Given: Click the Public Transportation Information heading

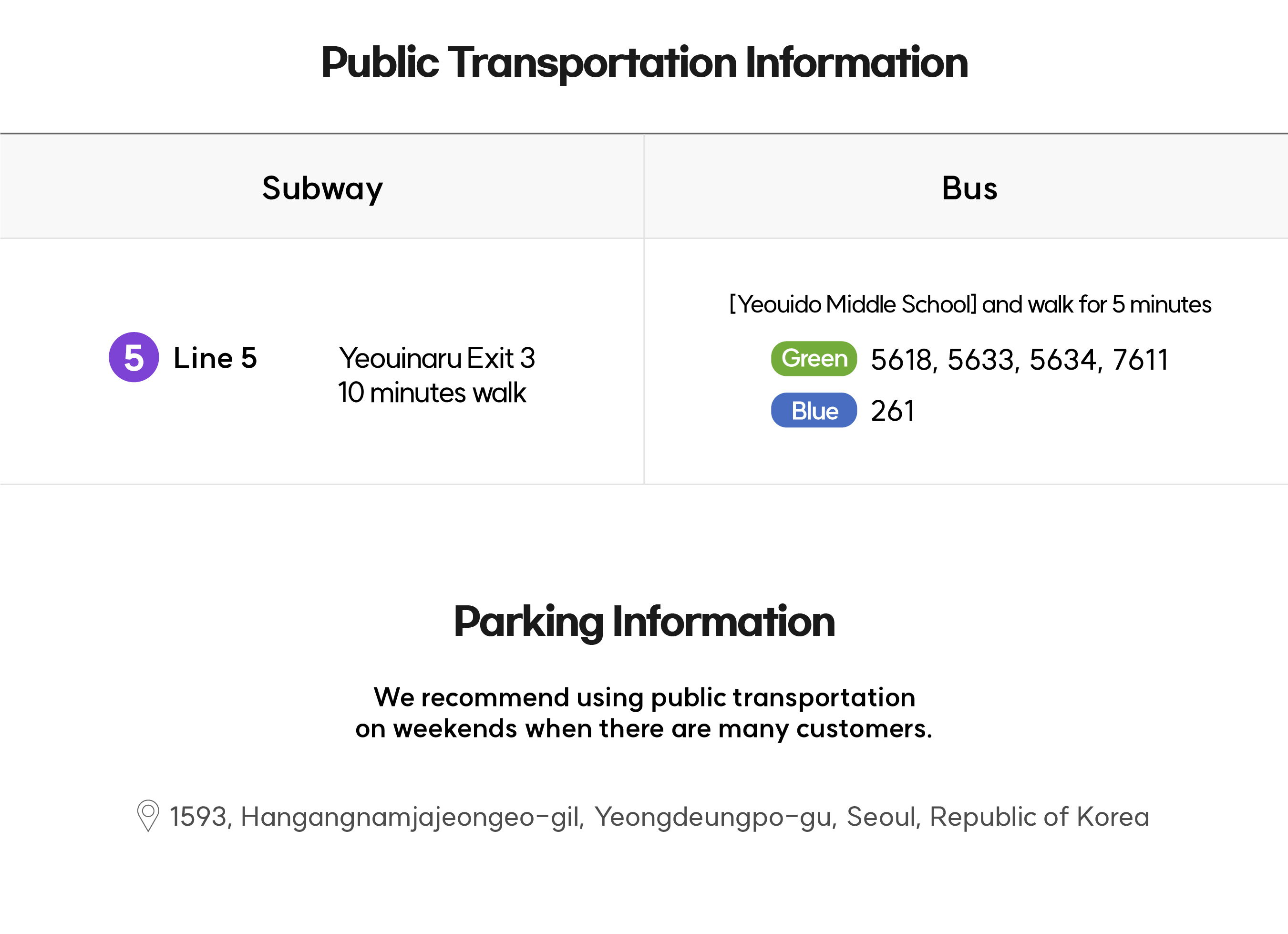Looking at the screenshot, I should (x=644, y=62).
